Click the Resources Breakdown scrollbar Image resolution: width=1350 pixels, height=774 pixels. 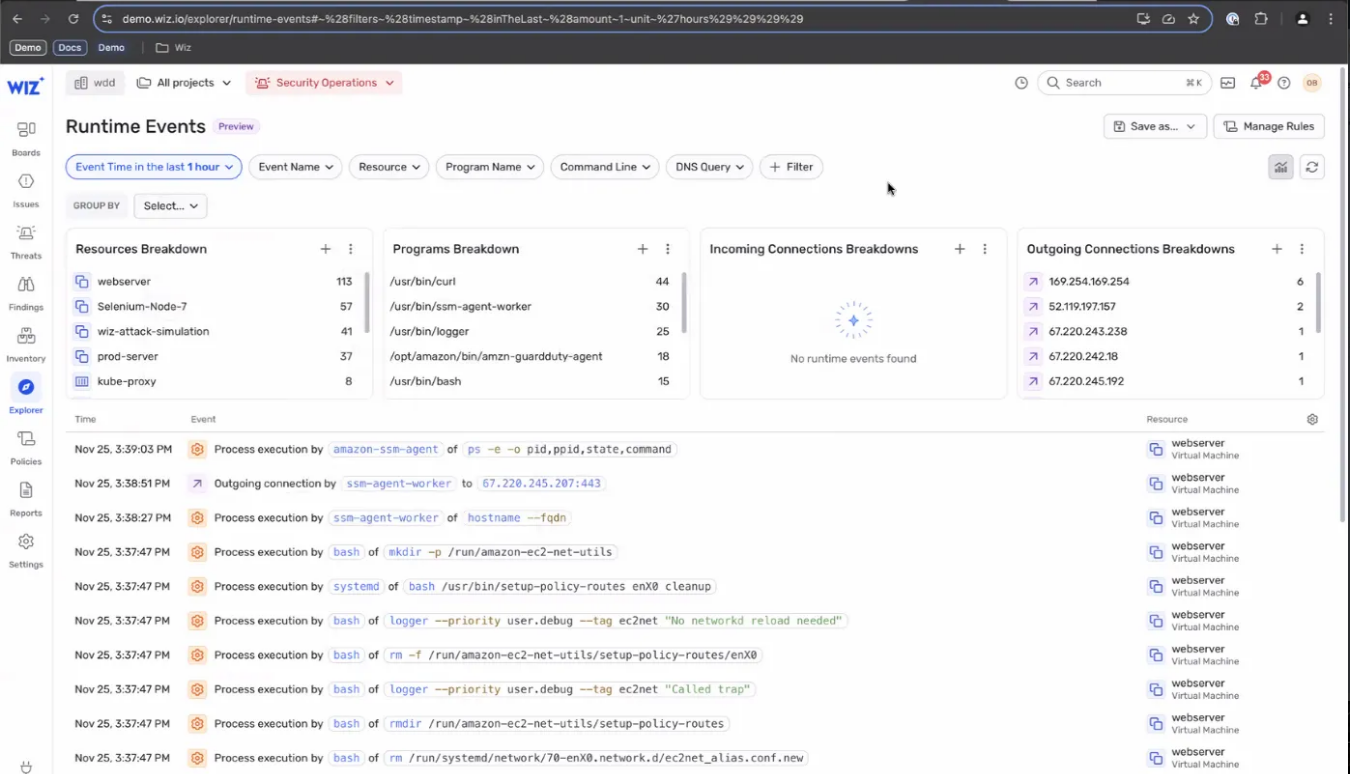point(366,303)
